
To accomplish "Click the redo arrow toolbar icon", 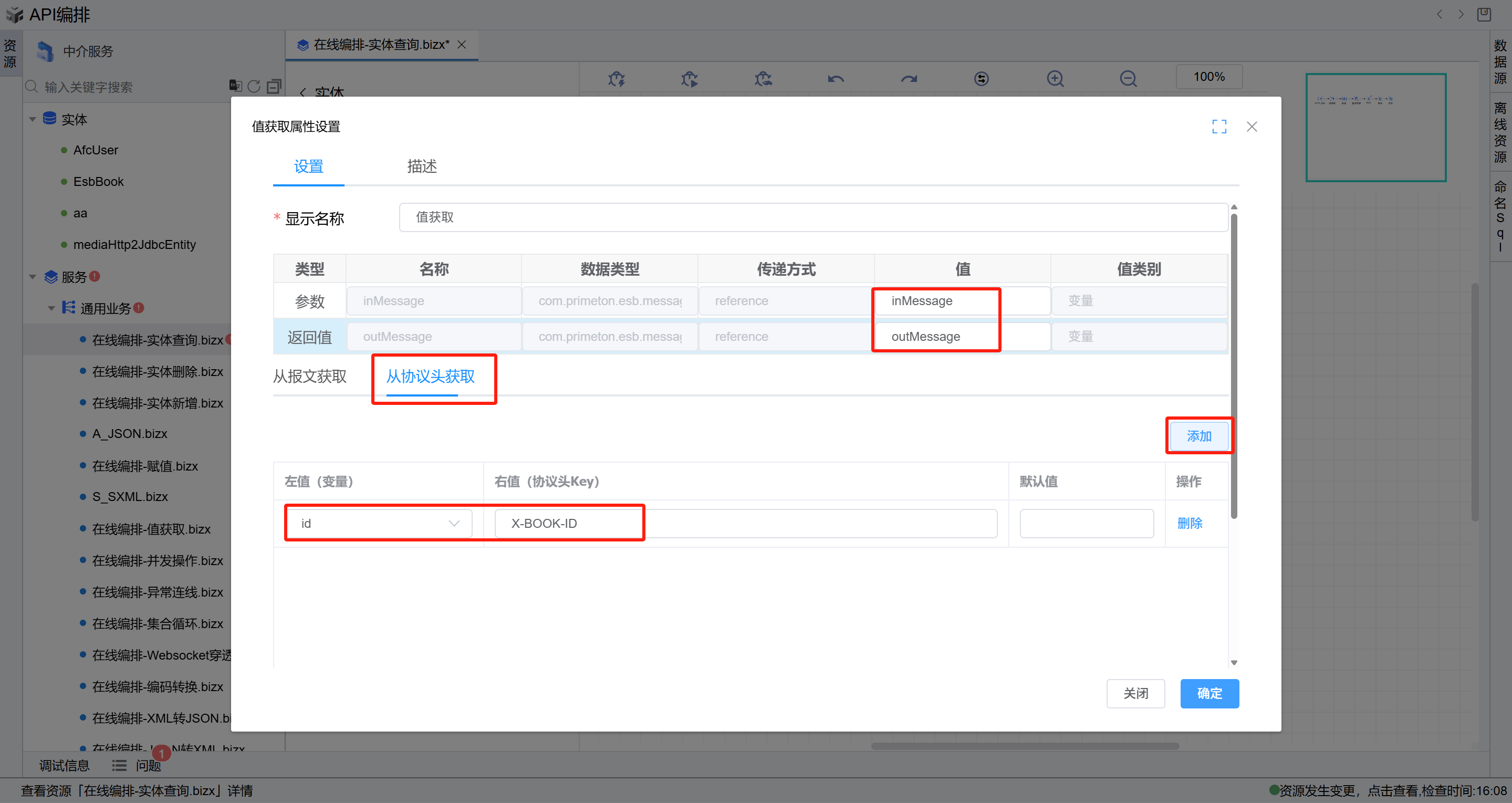I will pyautogui.click(x=909, y=78).
